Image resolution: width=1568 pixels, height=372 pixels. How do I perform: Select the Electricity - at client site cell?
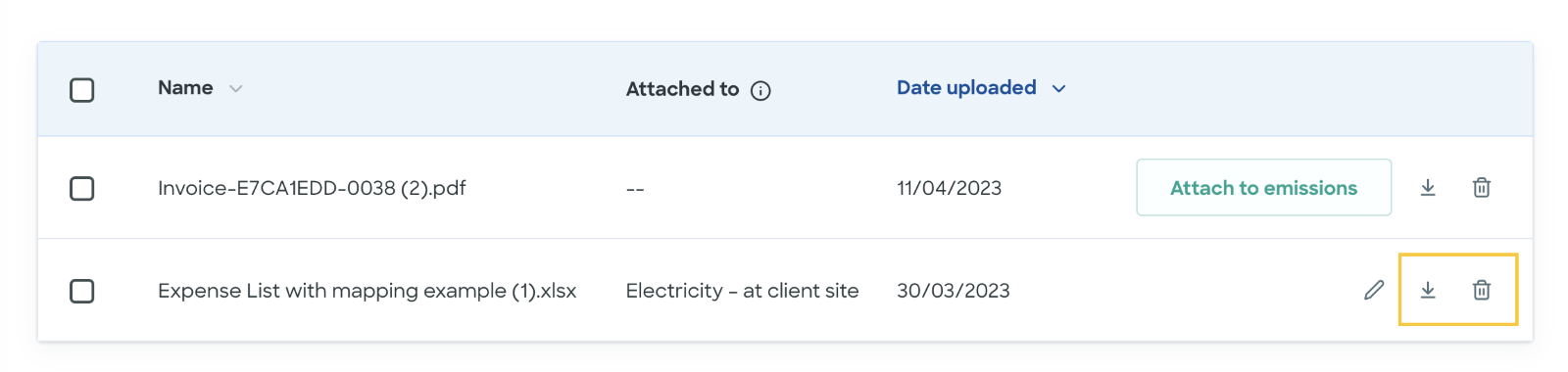pyautogui.click(x=742, y=291)
